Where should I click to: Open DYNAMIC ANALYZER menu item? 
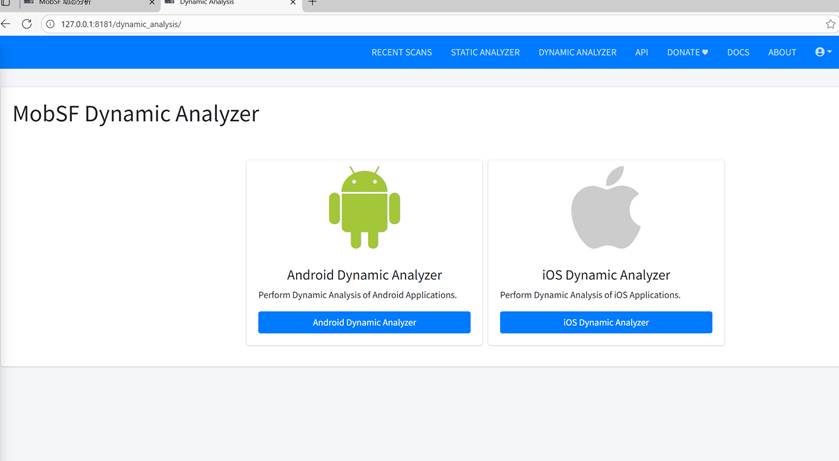[x=577, y=52]
